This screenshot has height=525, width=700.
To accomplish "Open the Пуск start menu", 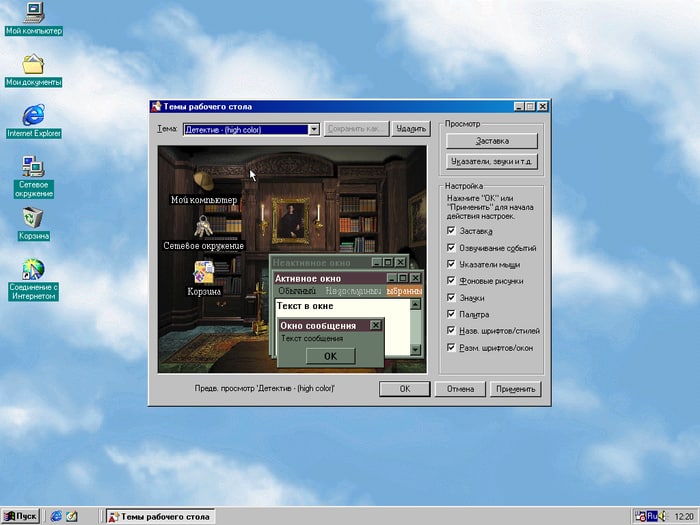I will point(21,517).
